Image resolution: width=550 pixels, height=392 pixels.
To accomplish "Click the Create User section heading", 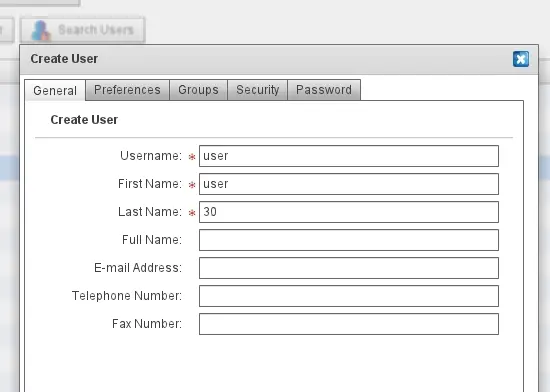I will pyautogui.click(x=84, y=120).
